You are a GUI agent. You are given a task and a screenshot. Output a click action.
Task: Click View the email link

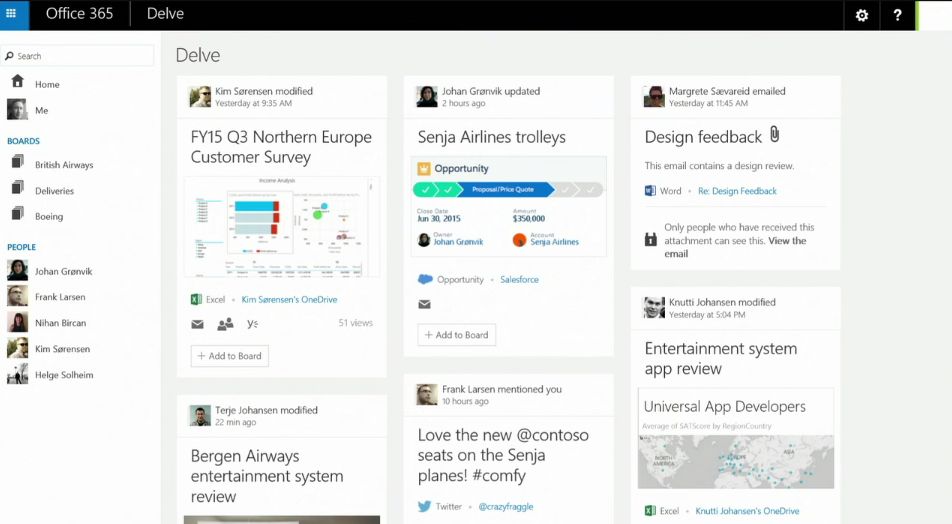[735, 247]
